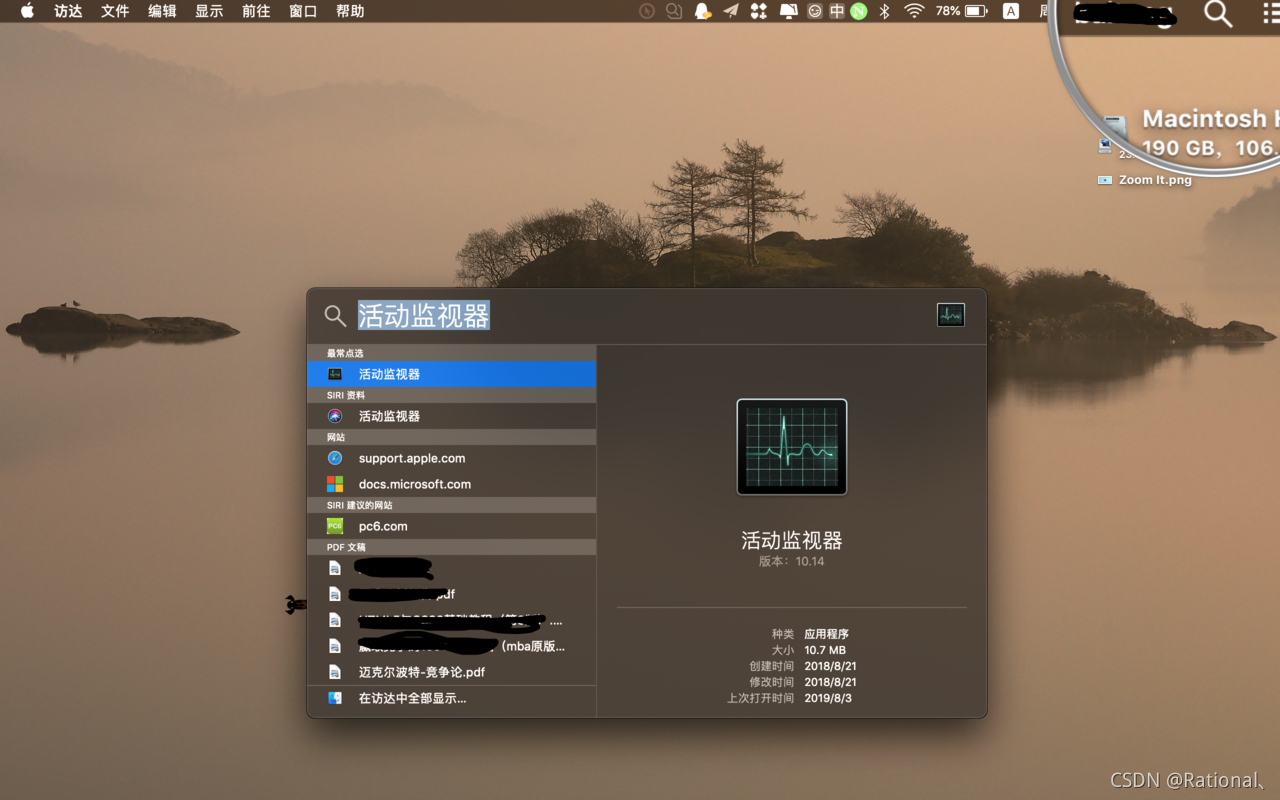Click the PDF icon beside 迈克尔波特-竞争论.pdf

(335, 672)
